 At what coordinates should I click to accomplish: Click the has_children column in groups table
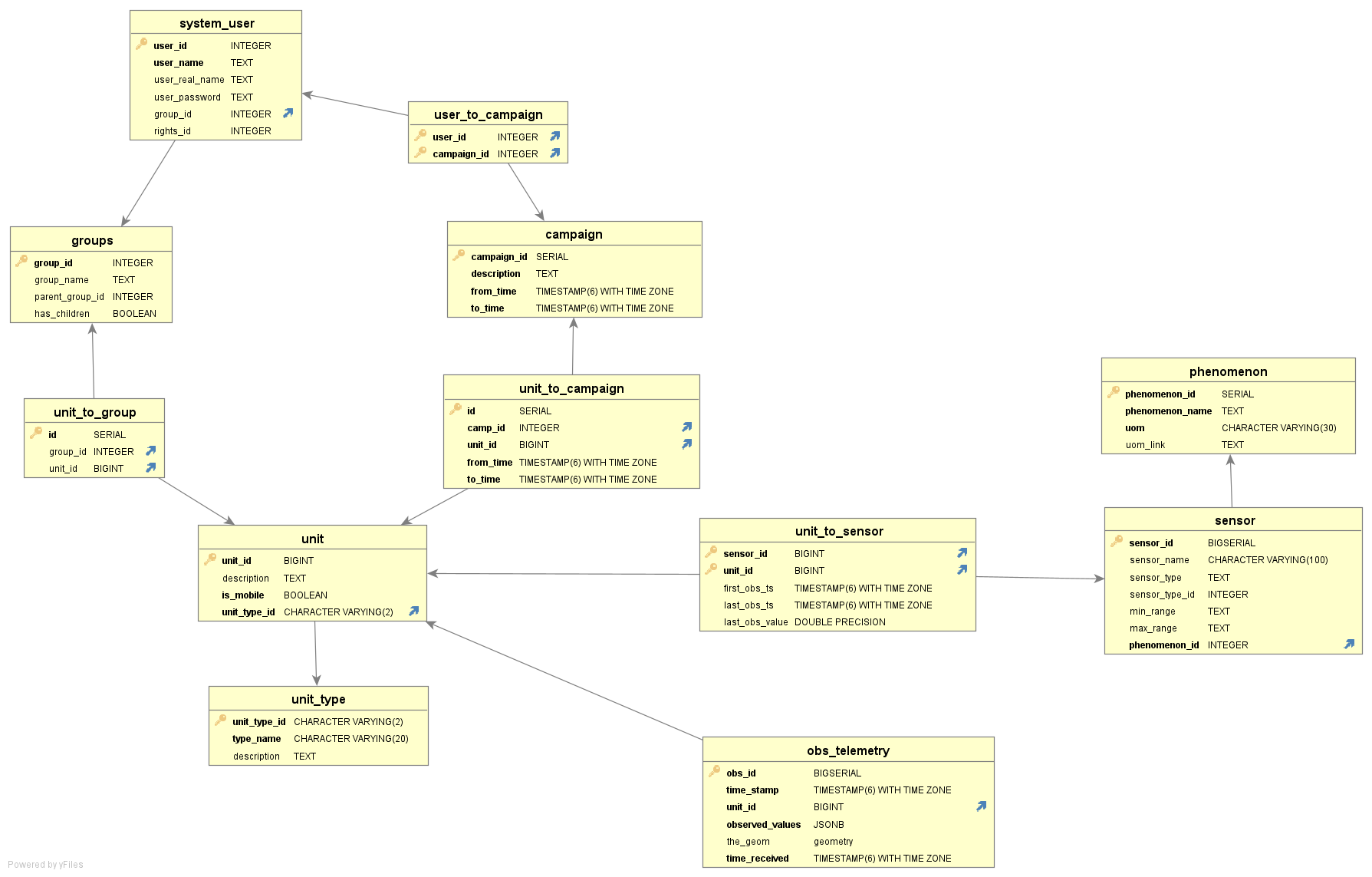click(61, 314)
